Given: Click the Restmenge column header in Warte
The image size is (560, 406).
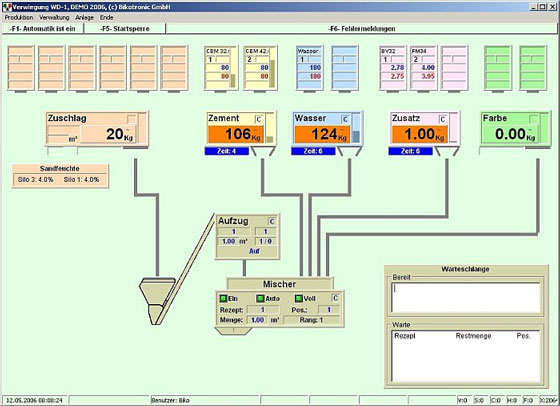Looking at the screenshot, I should coord(473,336).
